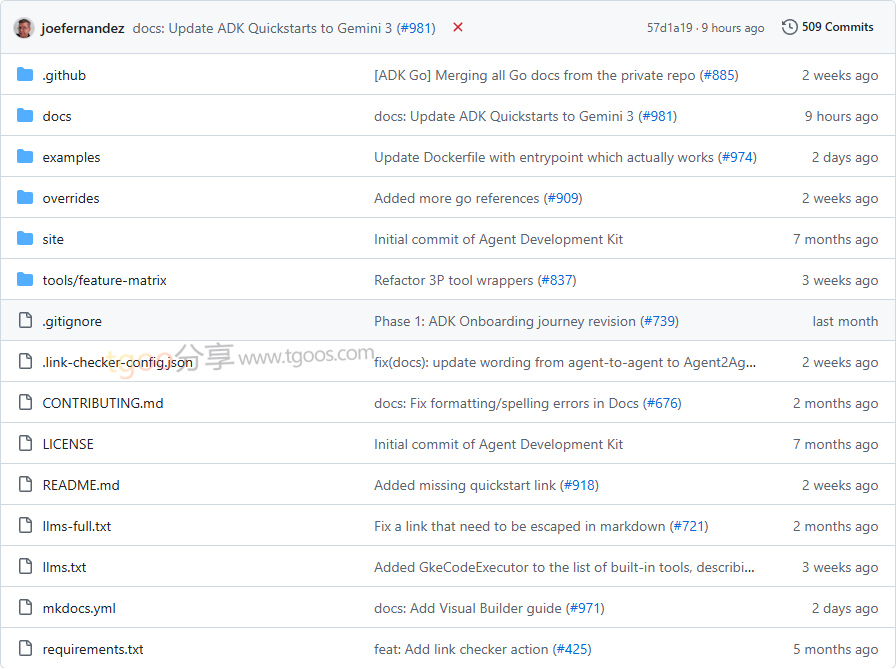Click the folder icon beside examples
The width and height of the screenshot is (896, 669).
point(25,157)
